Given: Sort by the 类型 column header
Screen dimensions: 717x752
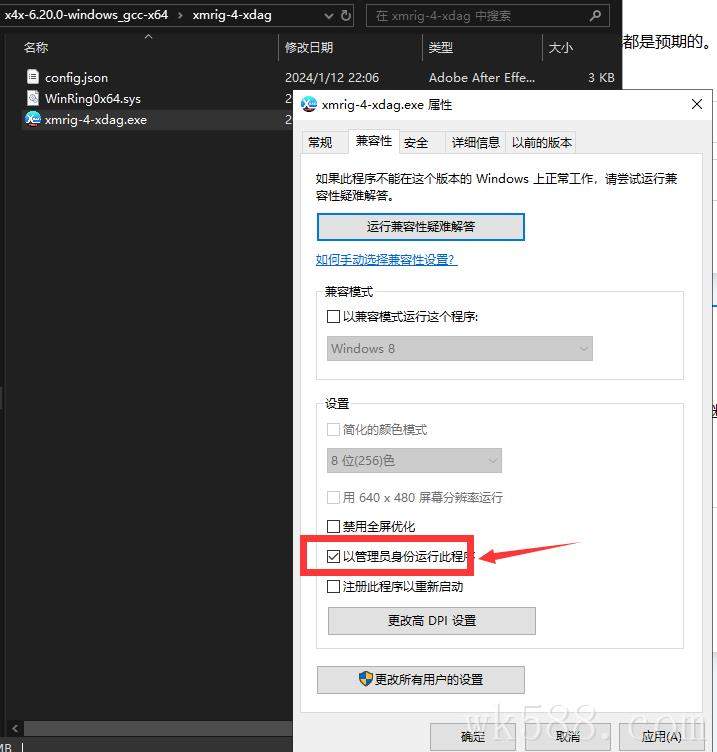Looking at the screenshot, I should 440,47.
